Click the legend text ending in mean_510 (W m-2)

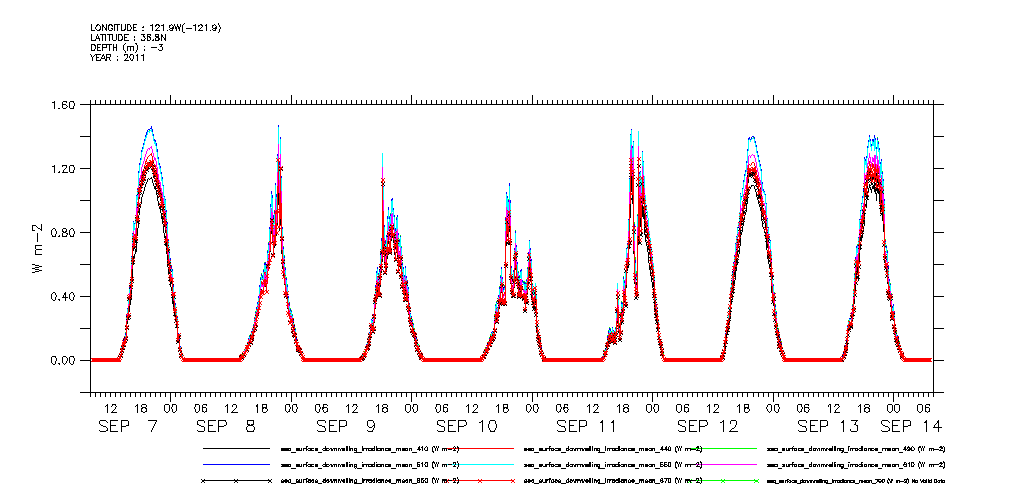370,465
